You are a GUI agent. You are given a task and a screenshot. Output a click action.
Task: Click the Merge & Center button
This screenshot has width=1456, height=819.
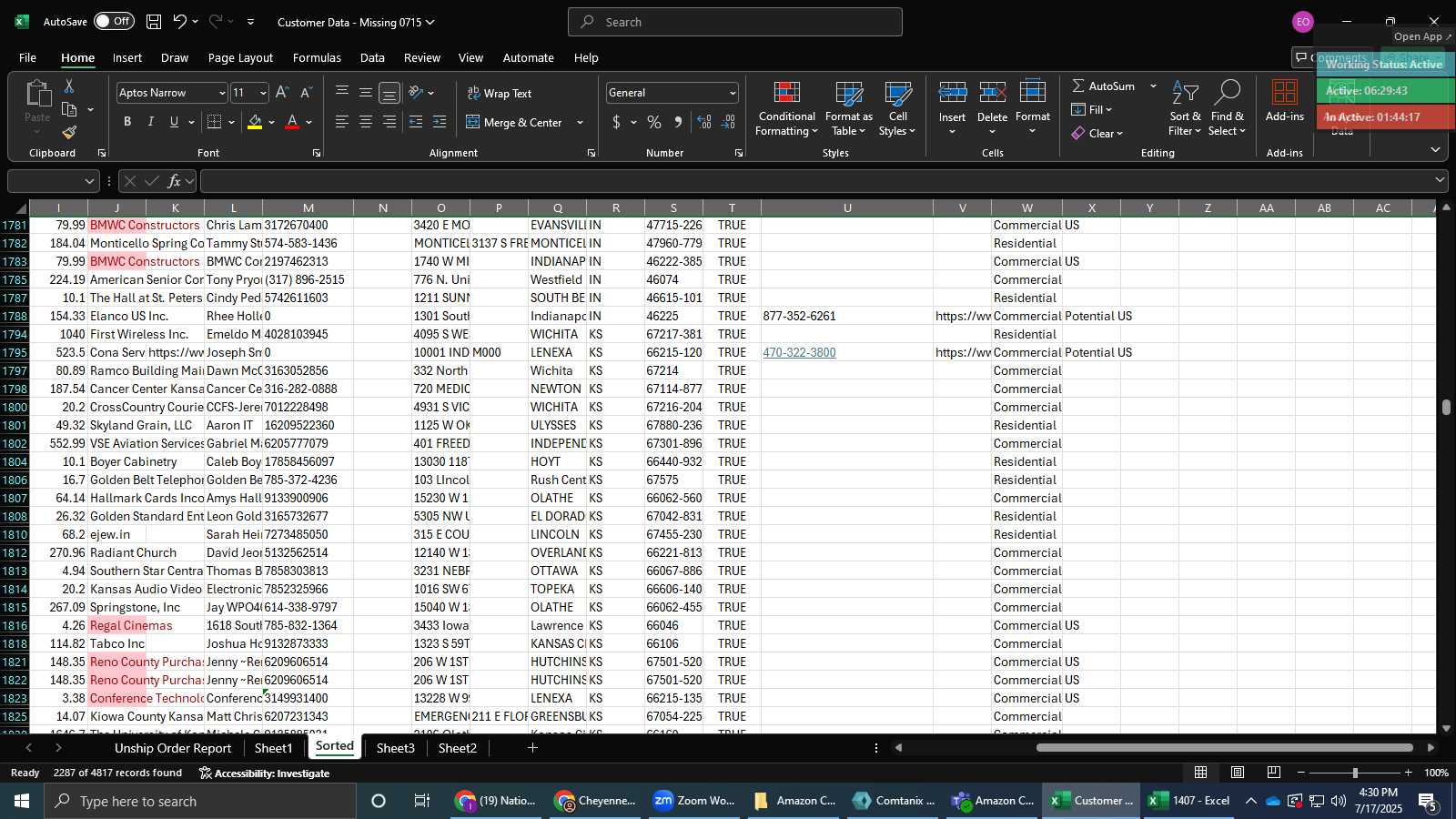514,123
